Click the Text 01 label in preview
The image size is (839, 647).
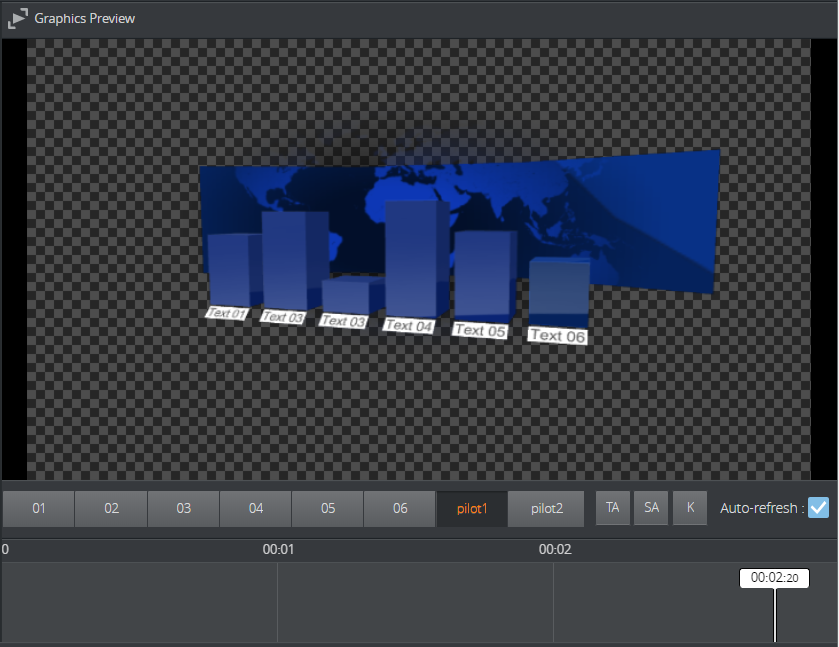(x=227, y=313)
